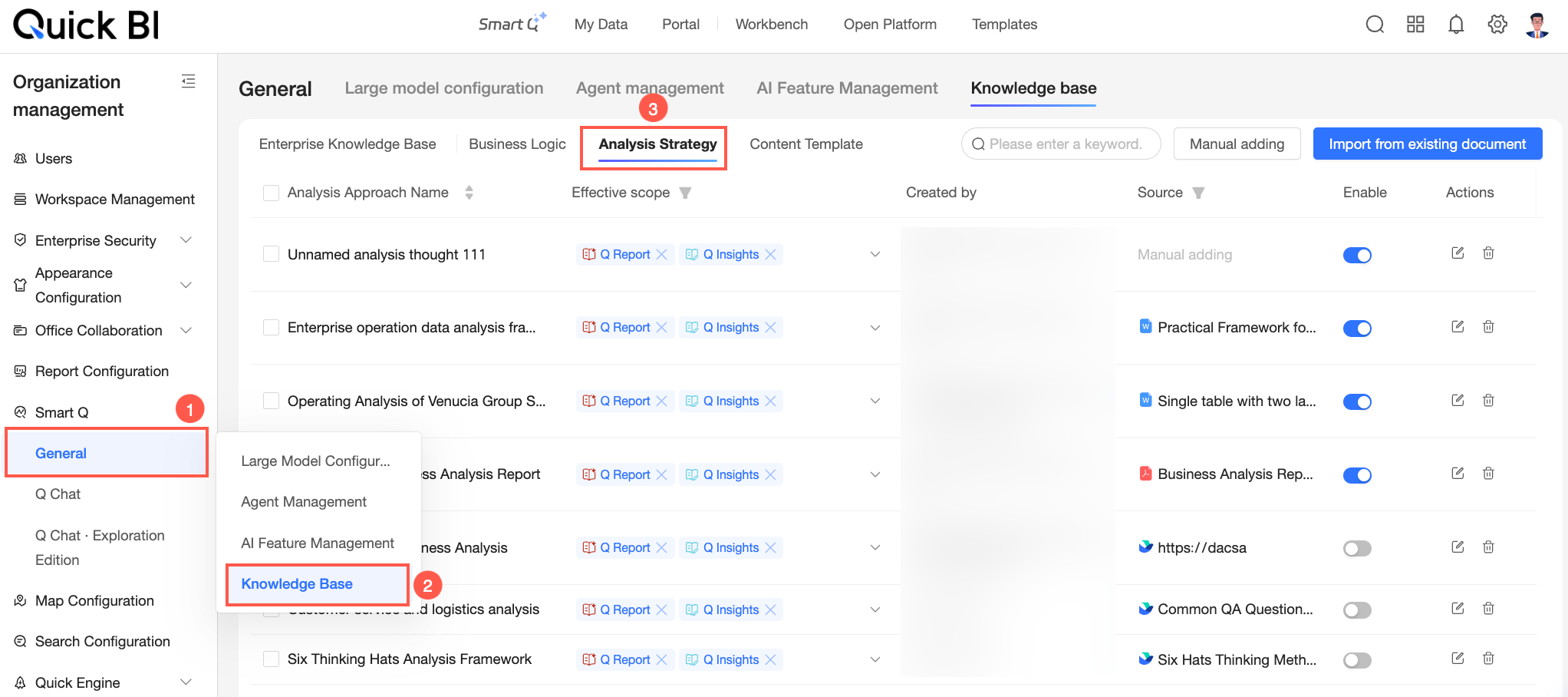Image resolution: width=1568 pixels, height=697 pixels.
Task: Open Workbench in top navigation
Action: 772,25
